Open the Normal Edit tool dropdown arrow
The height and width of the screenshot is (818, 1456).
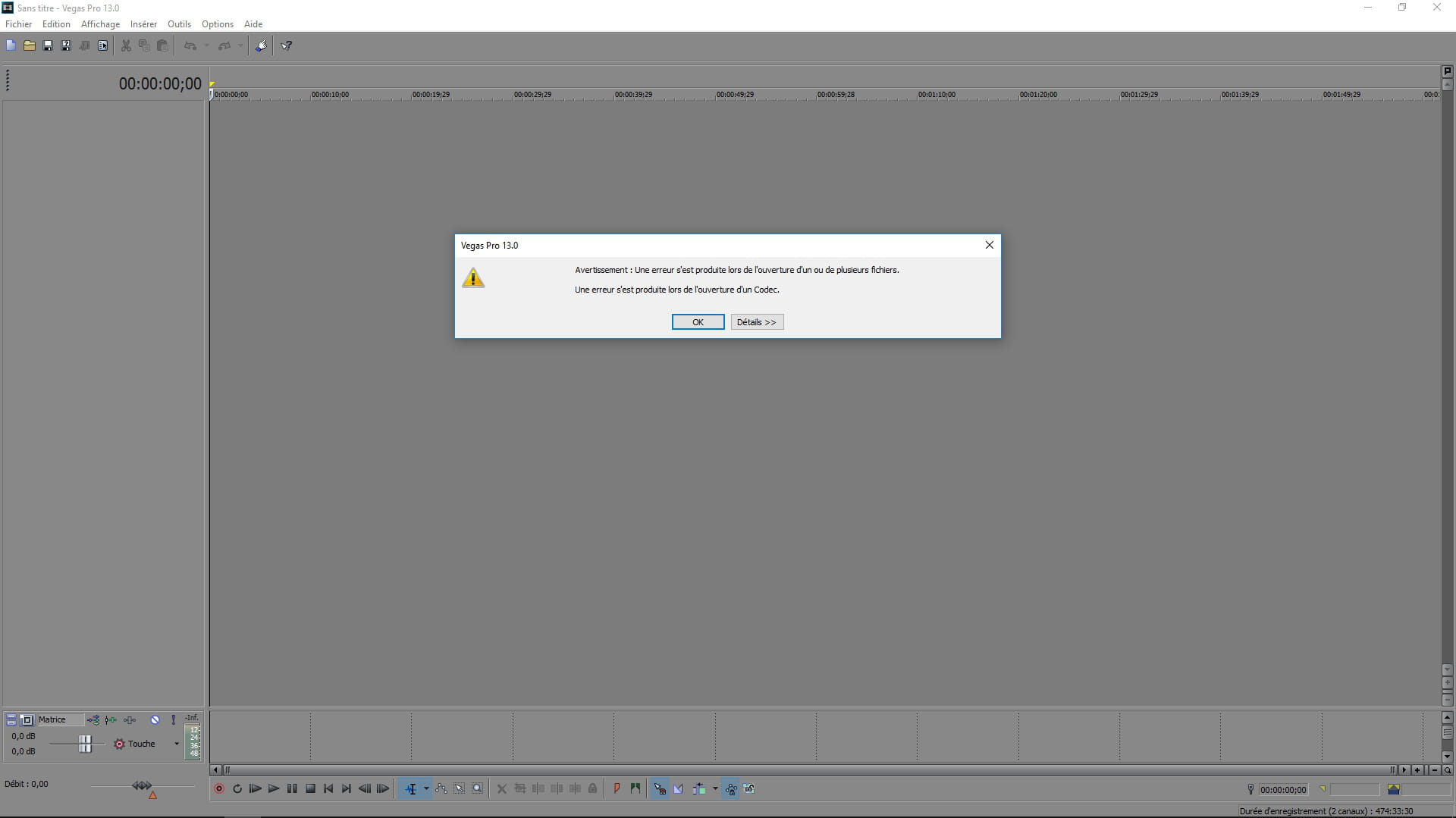(x=426, y=788)
